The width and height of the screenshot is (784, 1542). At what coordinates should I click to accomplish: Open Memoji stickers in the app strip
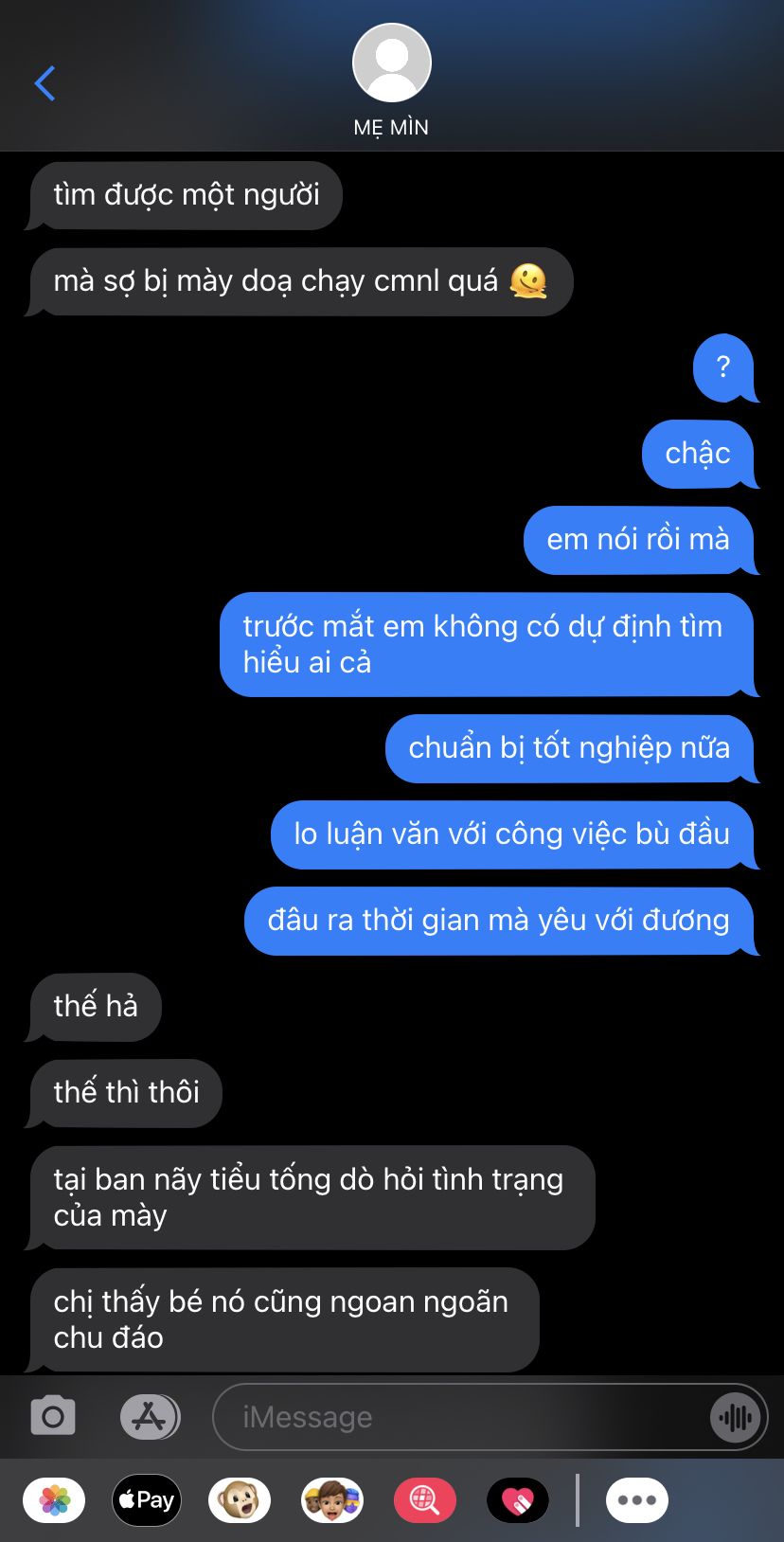[332, 1500]
